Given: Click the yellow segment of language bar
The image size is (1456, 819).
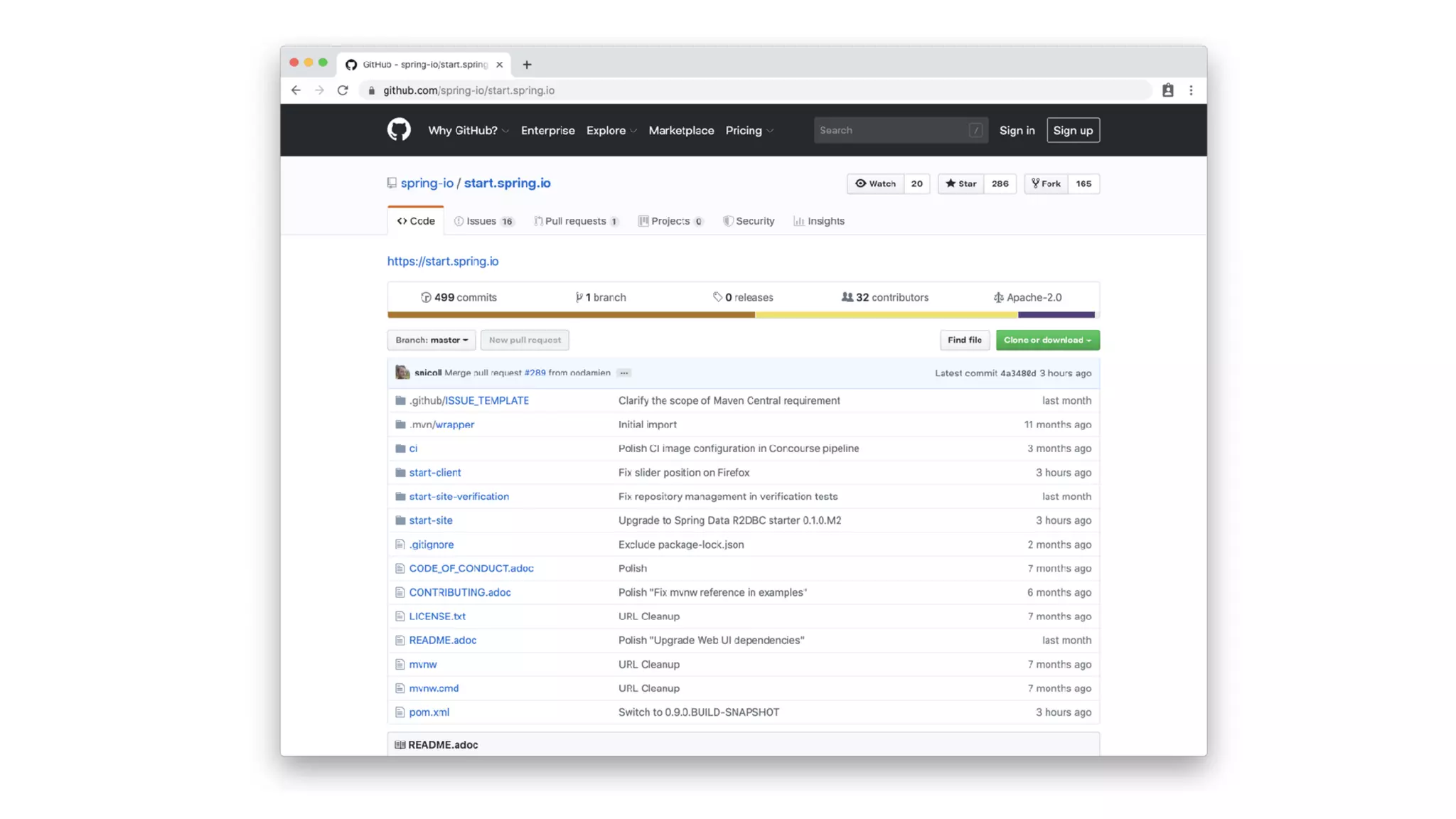Looking at the screenshot, I should tap(885, 314).
